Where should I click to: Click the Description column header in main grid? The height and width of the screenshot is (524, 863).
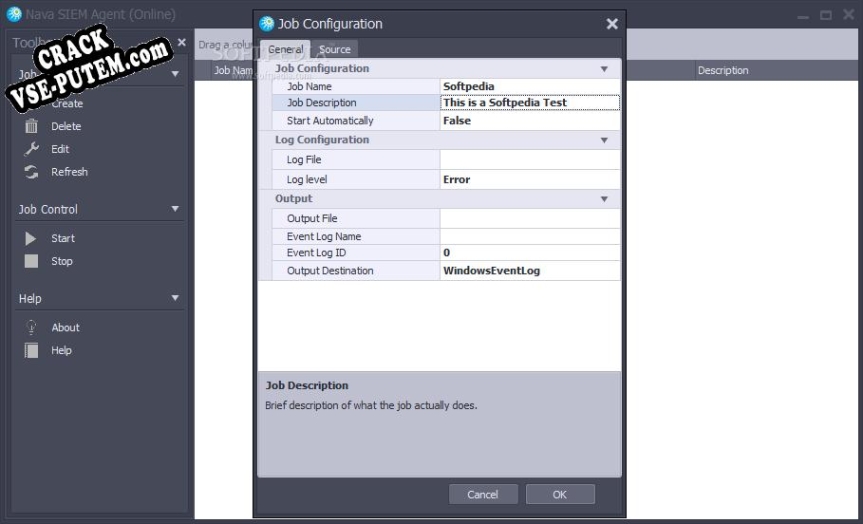(723, 70)
